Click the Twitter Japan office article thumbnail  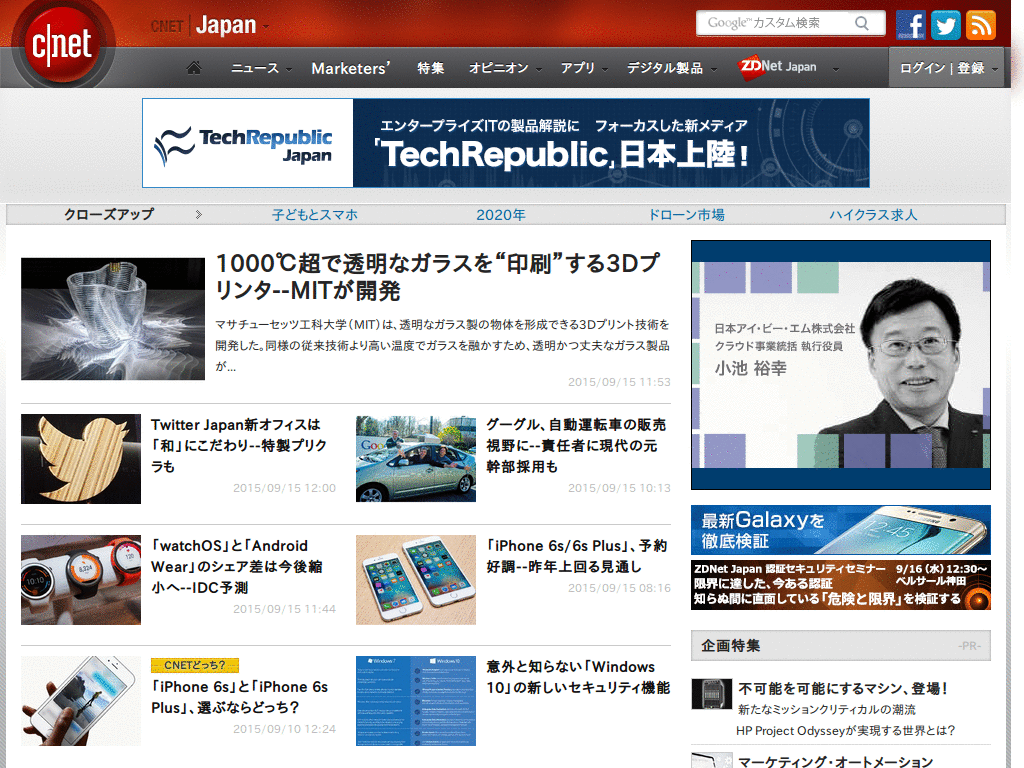(80, 459)
